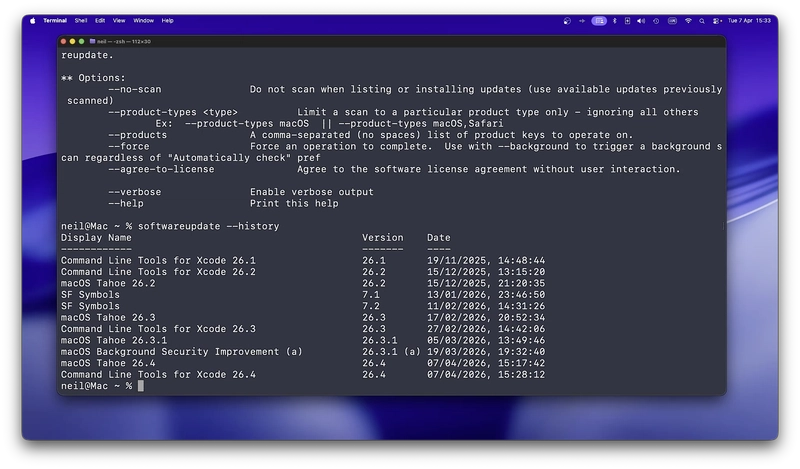The height and width of the screenshot is (469, 800).
Task: Click the date and time display
Action: (x=749, y=21)
